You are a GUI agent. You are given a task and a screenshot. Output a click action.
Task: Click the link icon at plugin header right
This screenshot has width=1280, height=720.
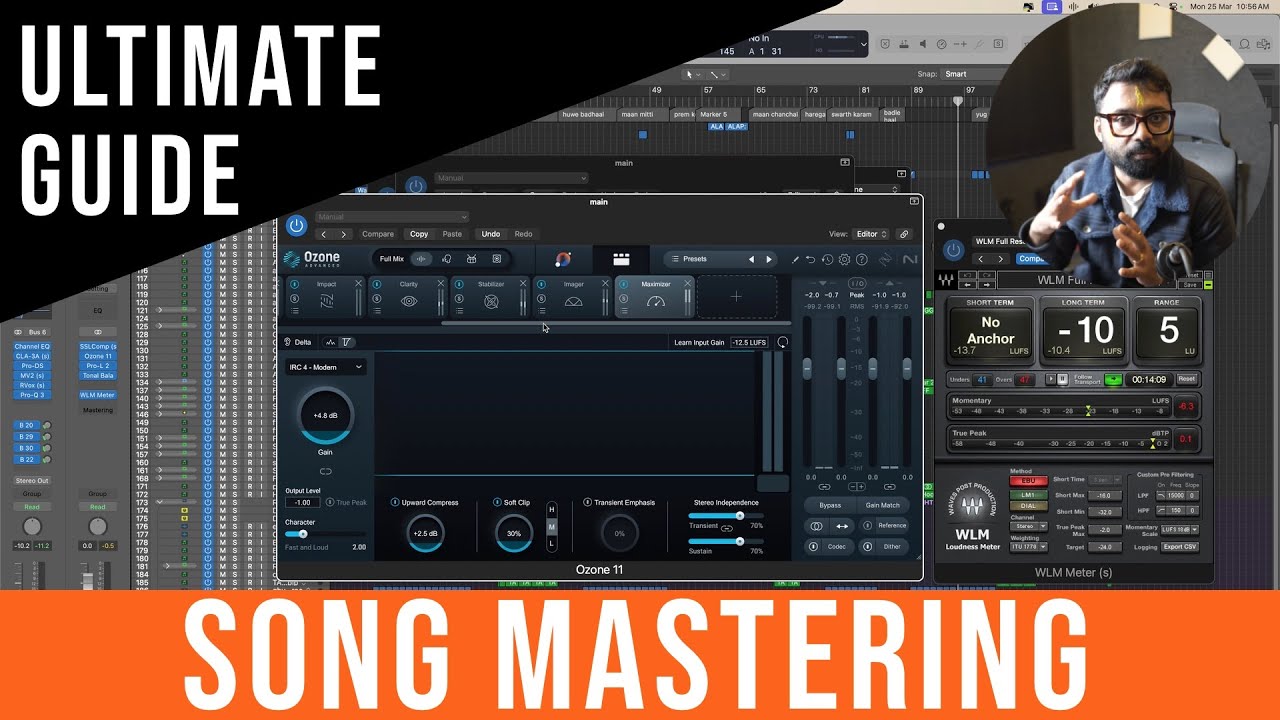[x=904, y=234]
